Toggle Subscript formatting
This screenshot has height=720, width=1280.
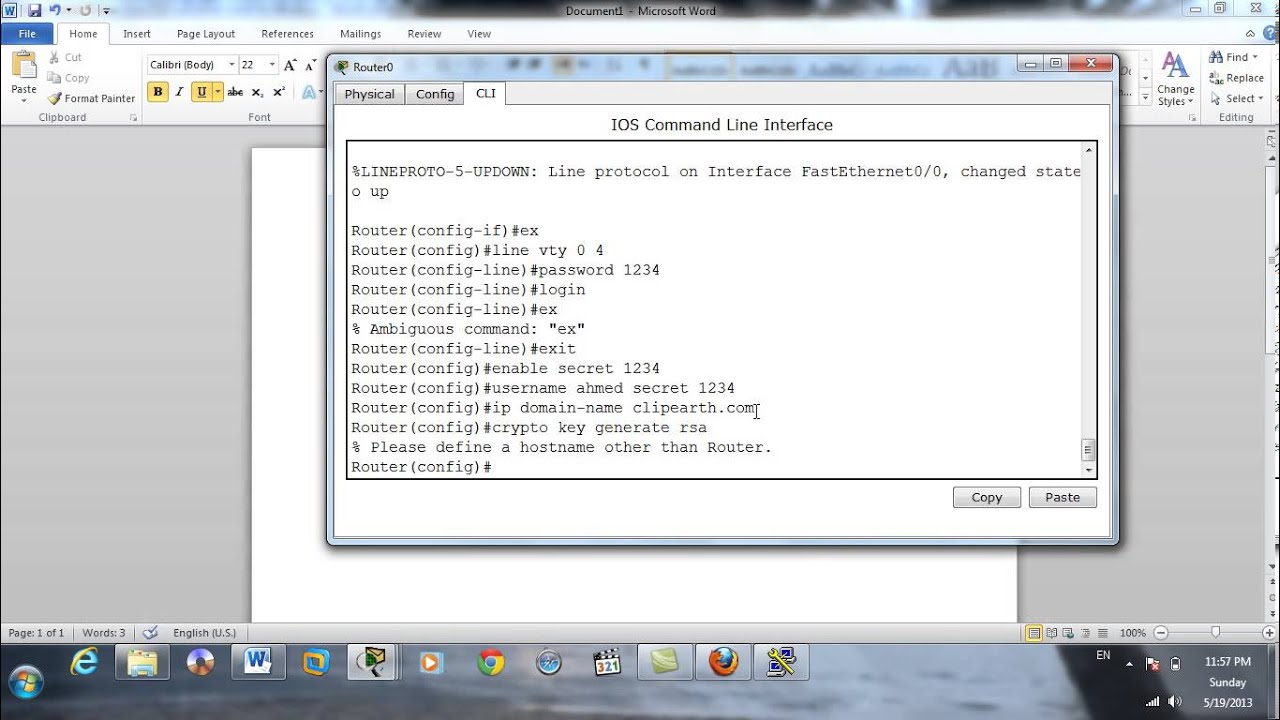pyautogui.click(x=257, y=92)
